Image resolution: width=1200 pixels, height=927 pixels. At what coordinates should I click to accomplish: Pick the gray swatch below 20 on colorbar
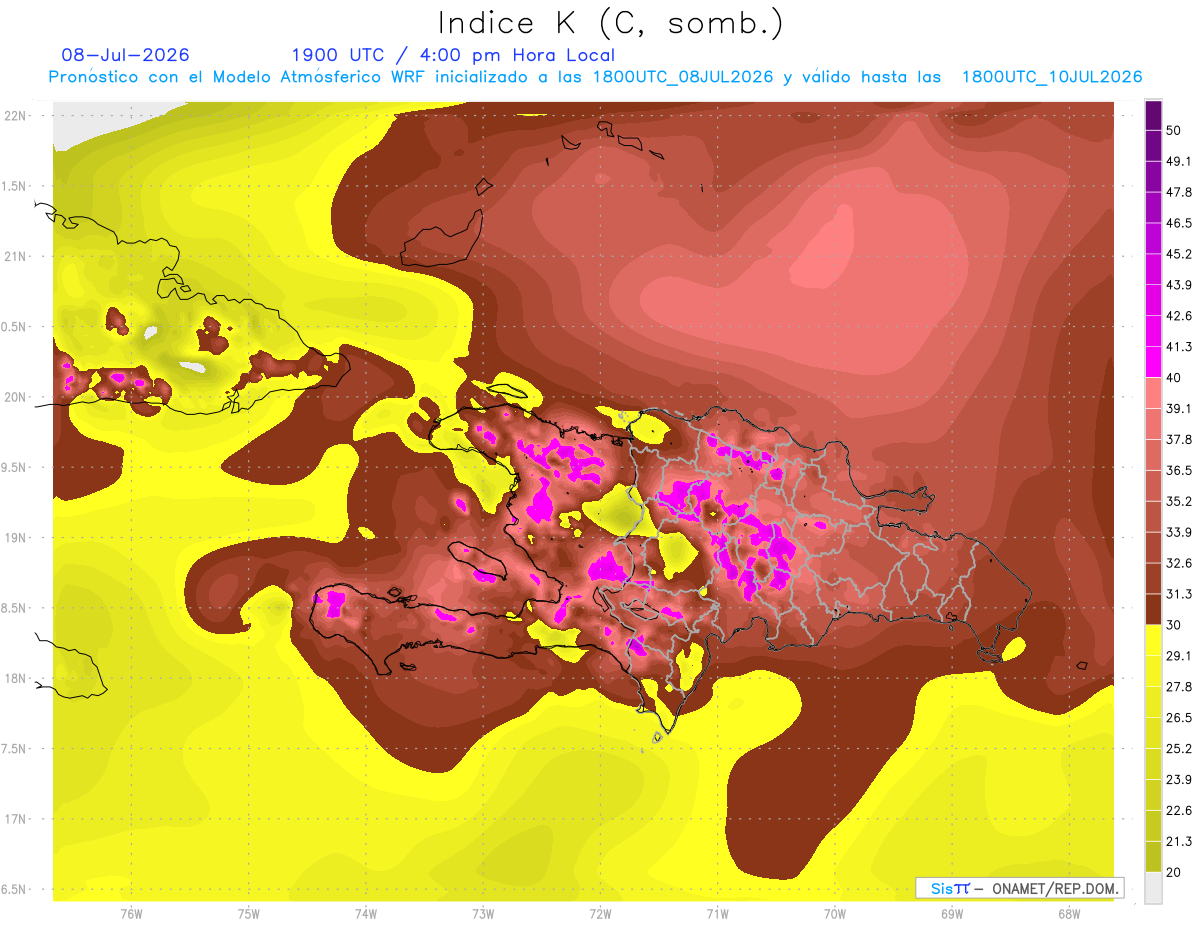(x=1153, y=887)
